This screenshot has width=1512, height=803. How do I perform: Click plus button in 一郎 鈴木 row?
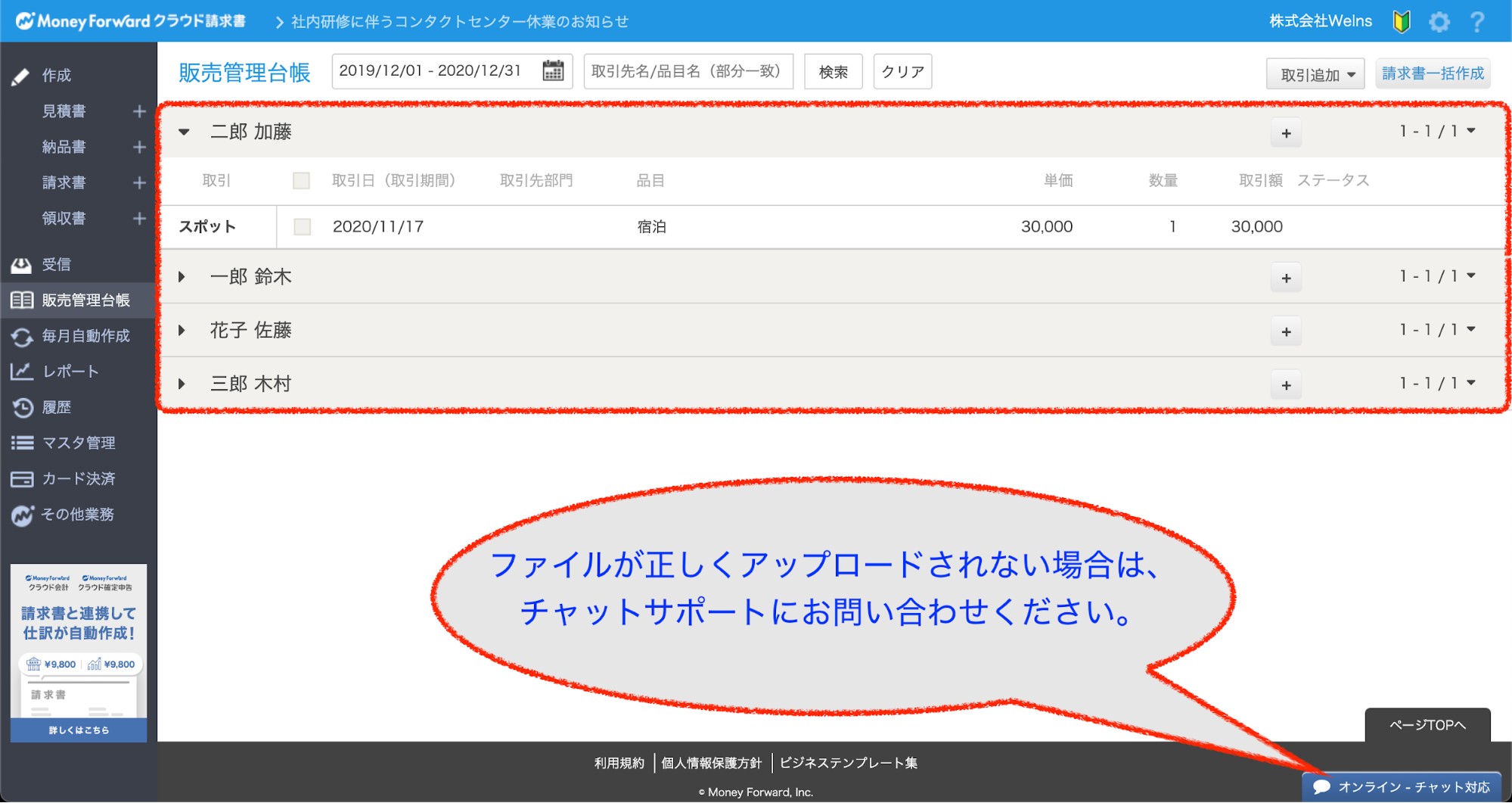click(1286, 278)
